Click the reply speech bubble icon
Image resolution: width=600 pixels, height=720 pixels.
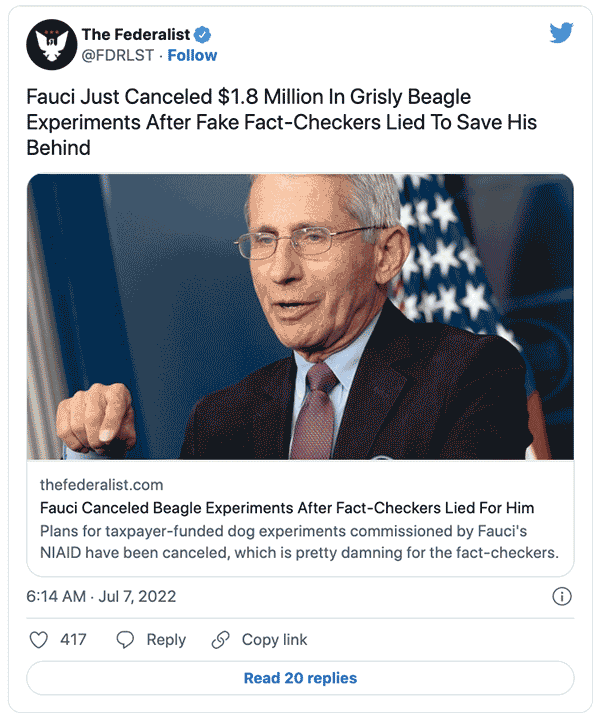[125, 640]
